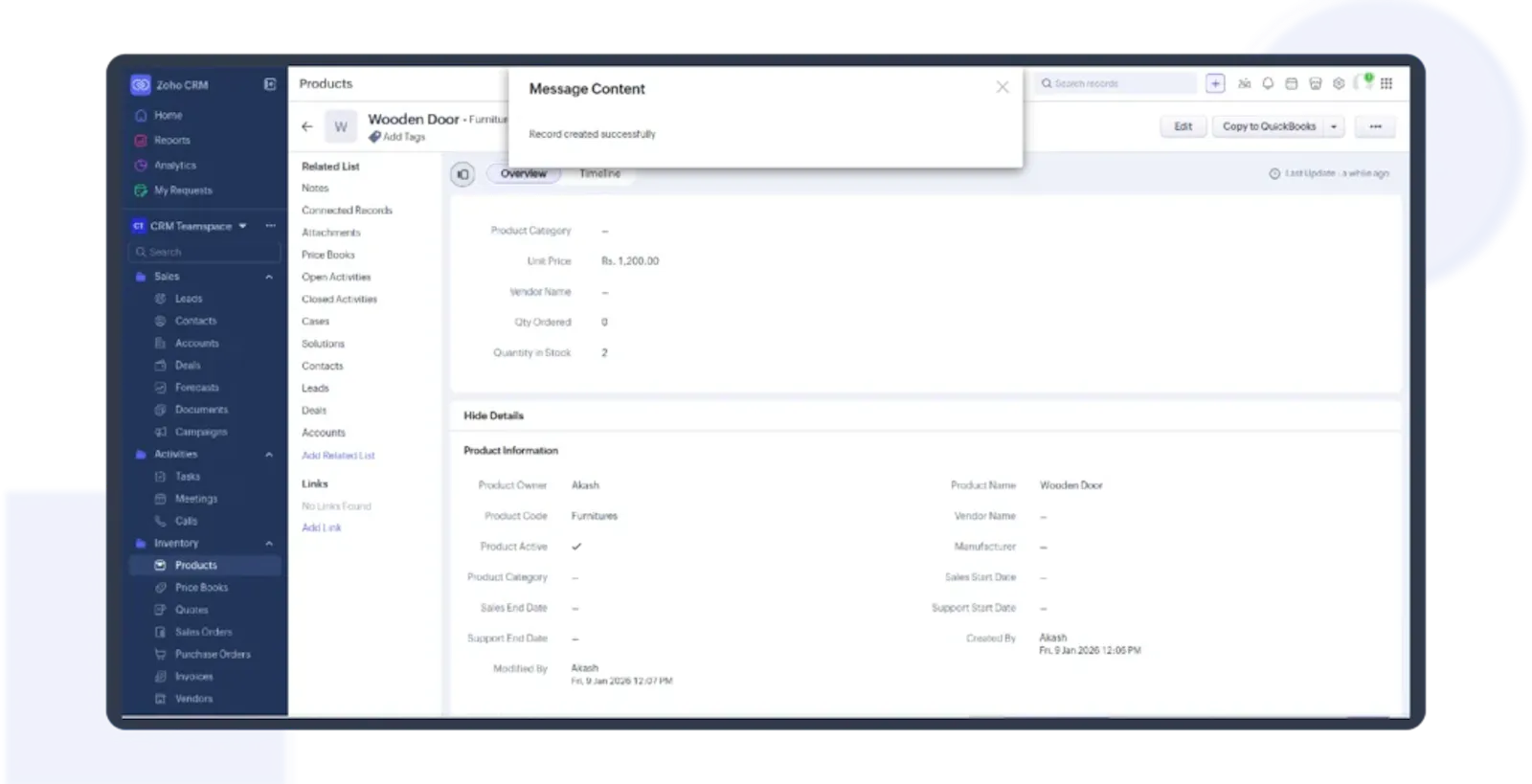Click the Deals icon in Sales section
The height and width of the screenshot is (784, 1532).
(x=160, y=365)
